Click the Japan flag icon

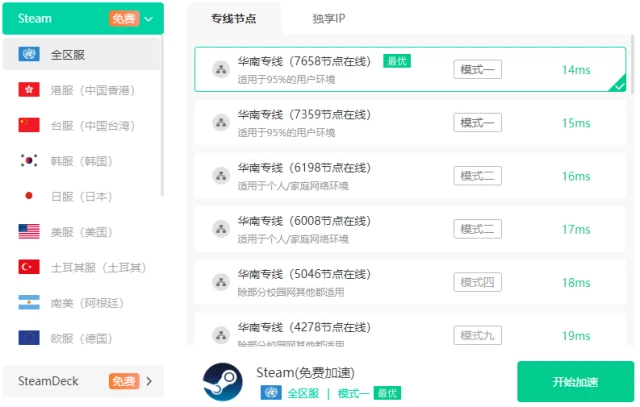[x=29, y=196]
